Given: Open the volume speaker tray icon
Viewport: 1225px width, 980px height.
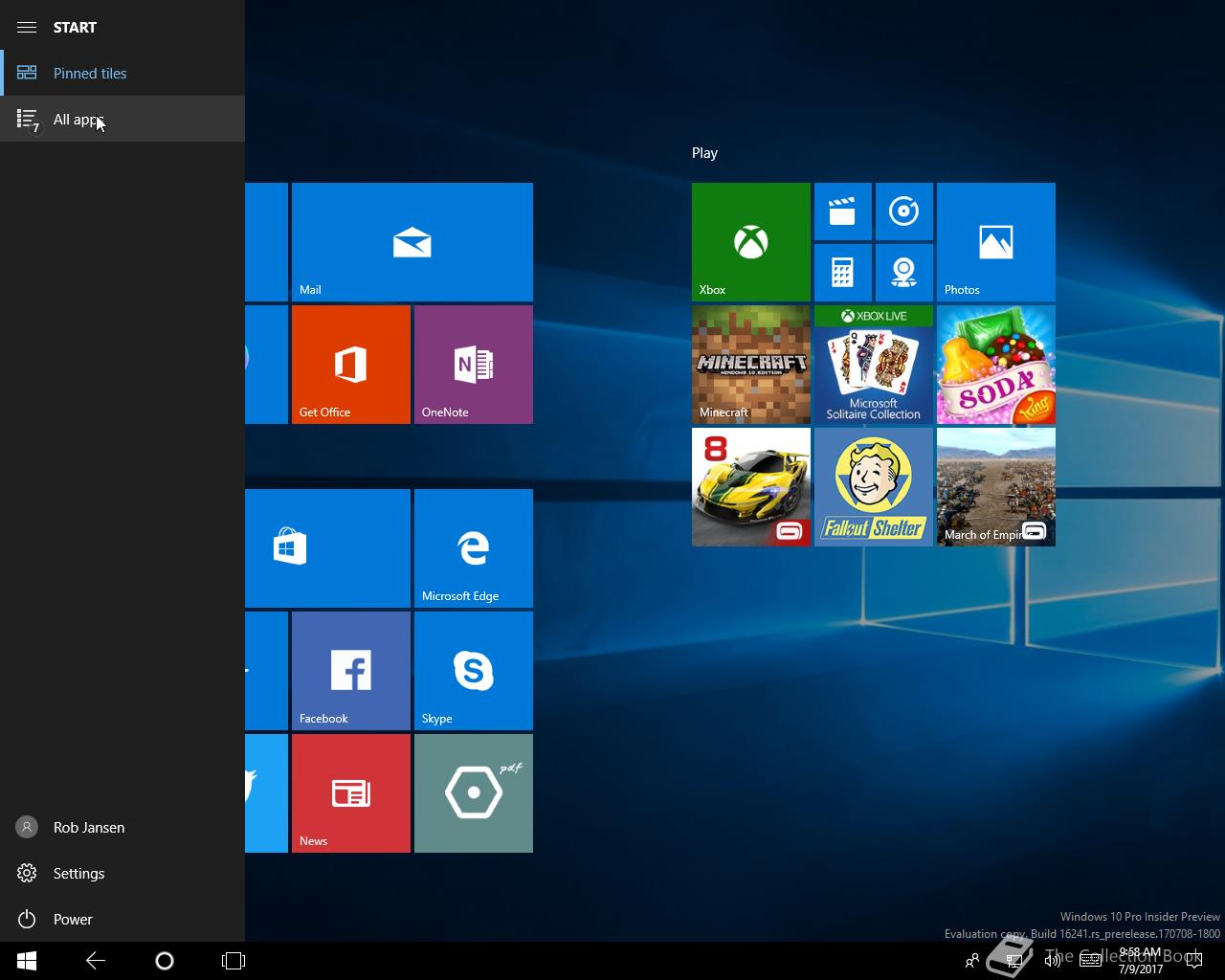Looking at the screenshot, I should click(1052, 961).
